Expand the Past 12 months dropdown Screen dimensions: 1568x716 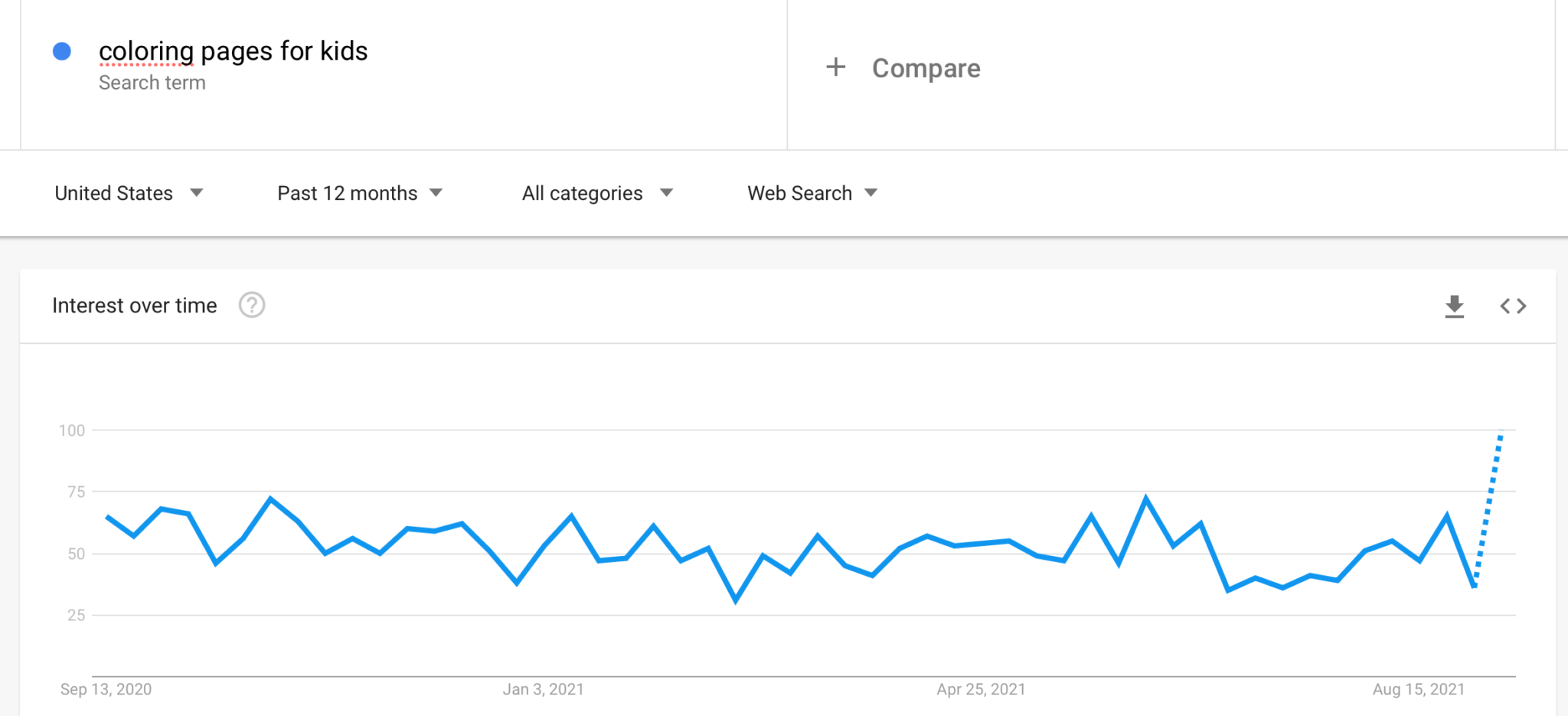(360, 193)
